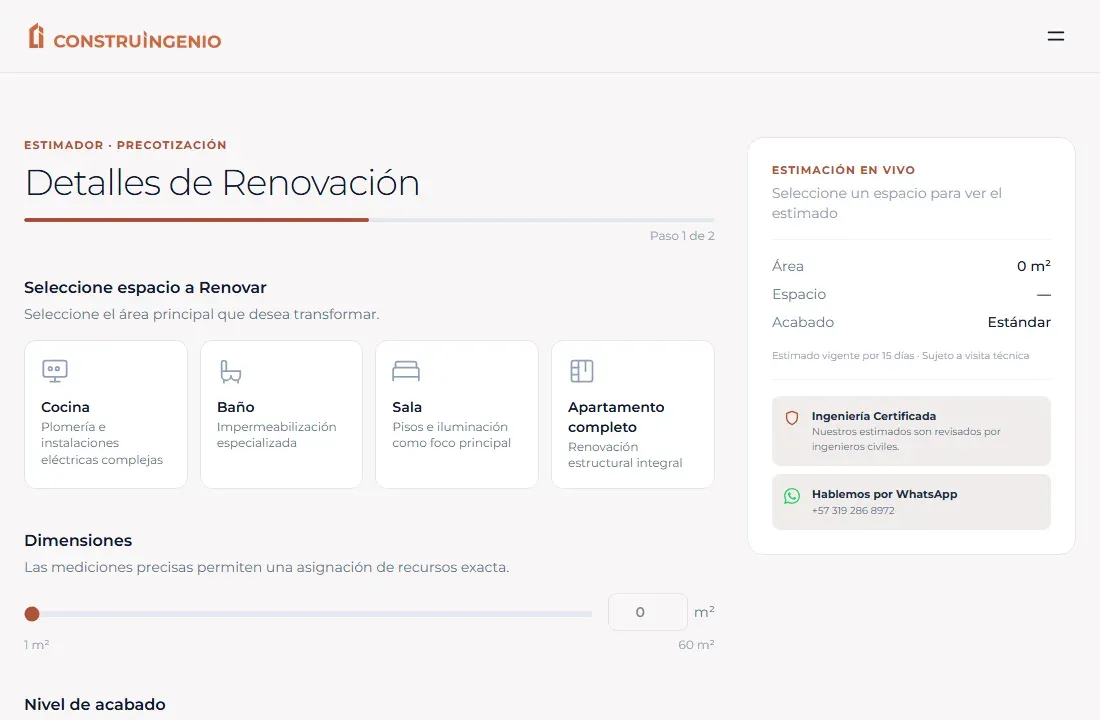The height and width of the screenshot is (720, 1100).
Task: Click the 'Seleccione espacio a Renovar' heading
Action: coord(145,288)
